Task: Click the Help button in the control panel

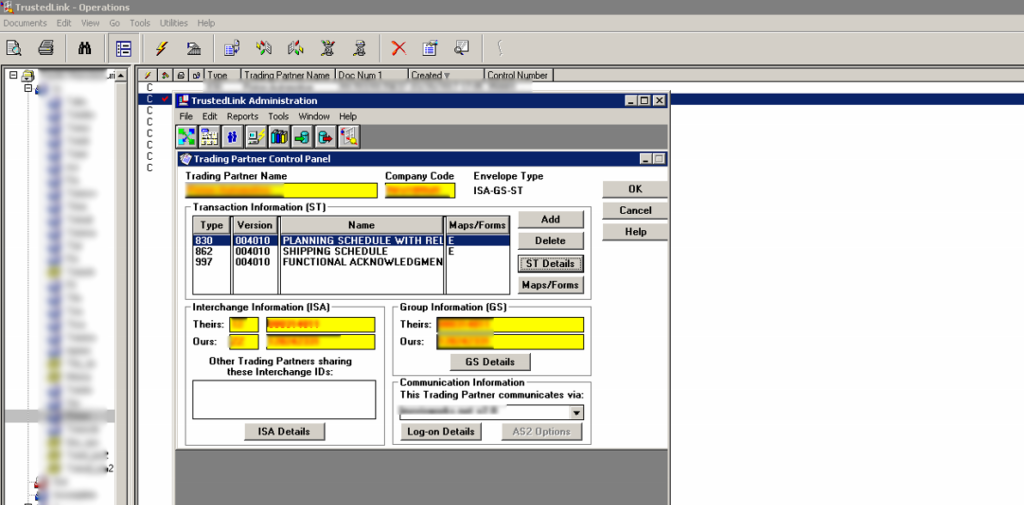Action: click(x=635, y=232)
